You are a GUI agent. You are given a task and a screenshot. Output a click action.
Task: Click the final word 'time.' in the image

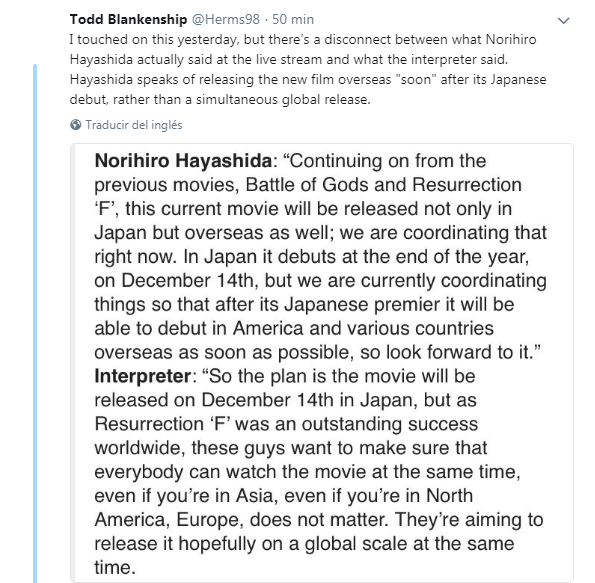click(x=115, y=568)
